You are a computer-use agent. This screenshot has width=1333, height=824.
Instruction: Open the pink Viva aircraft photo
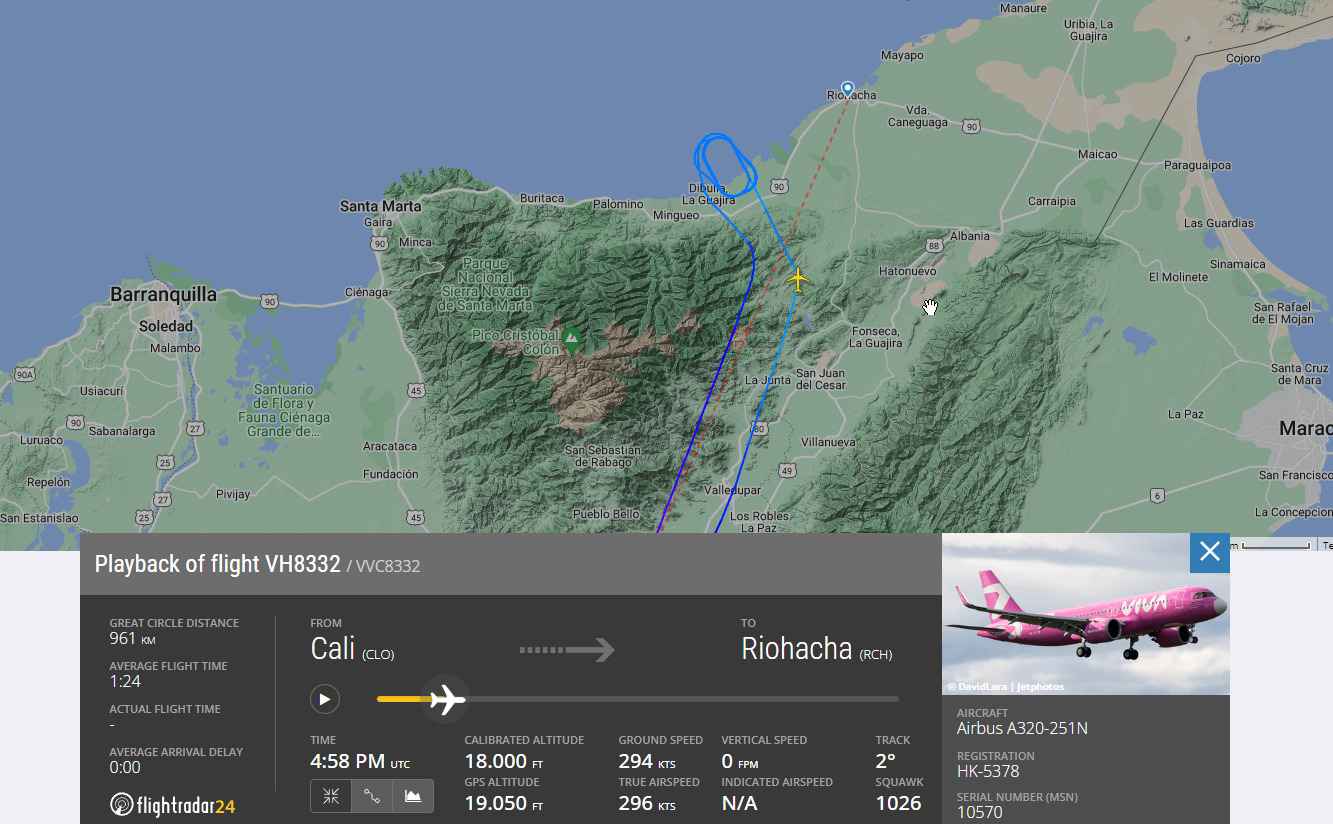coord(1086,614)
